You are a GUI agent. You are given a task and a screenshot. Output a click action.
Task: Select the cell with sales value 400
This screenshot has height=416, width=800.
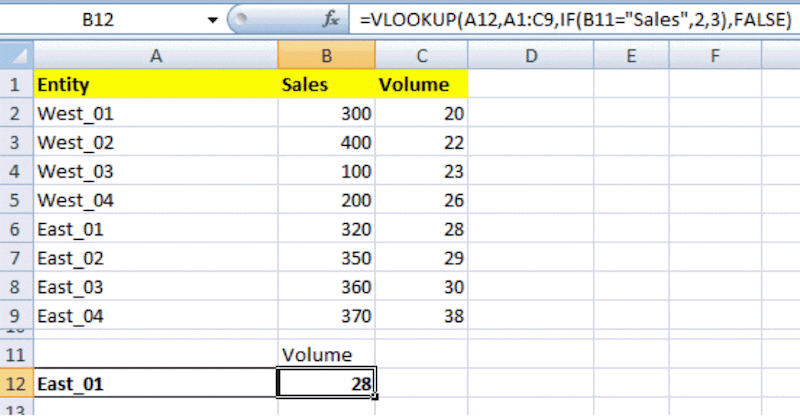(x=327, y=143)
